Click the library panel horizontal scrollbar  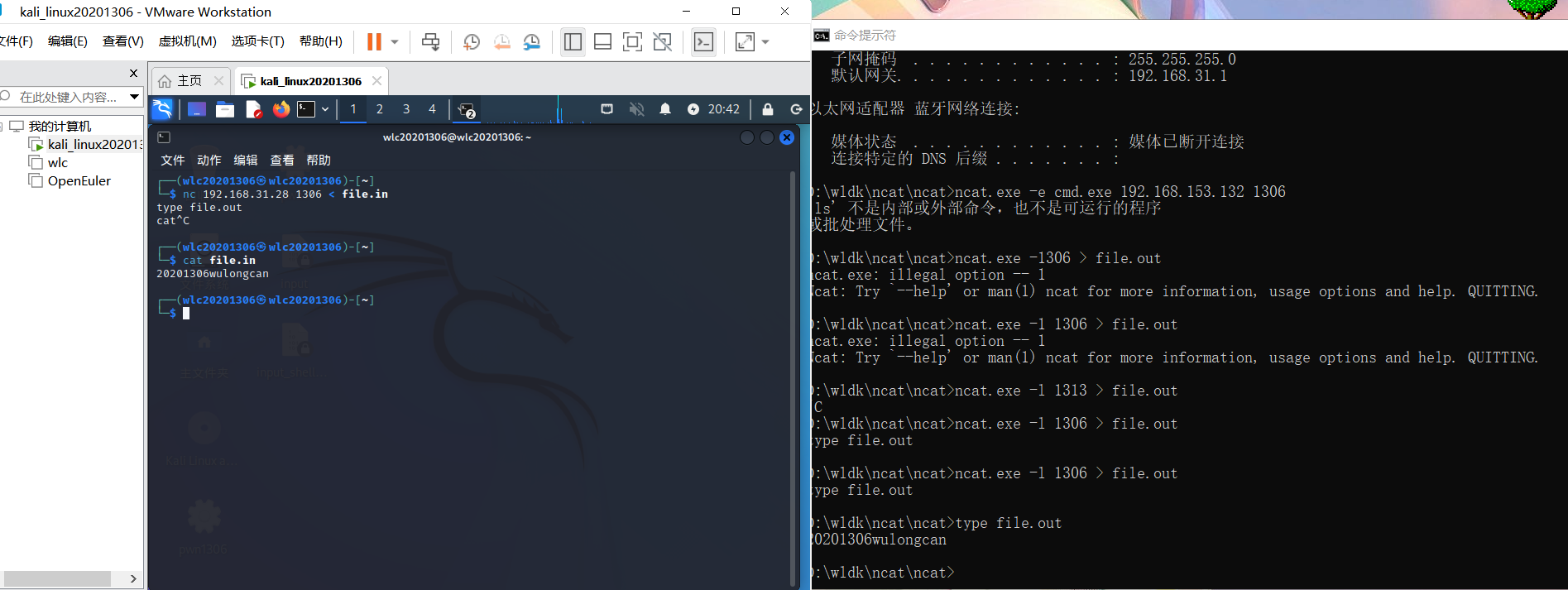click(55, 578)
